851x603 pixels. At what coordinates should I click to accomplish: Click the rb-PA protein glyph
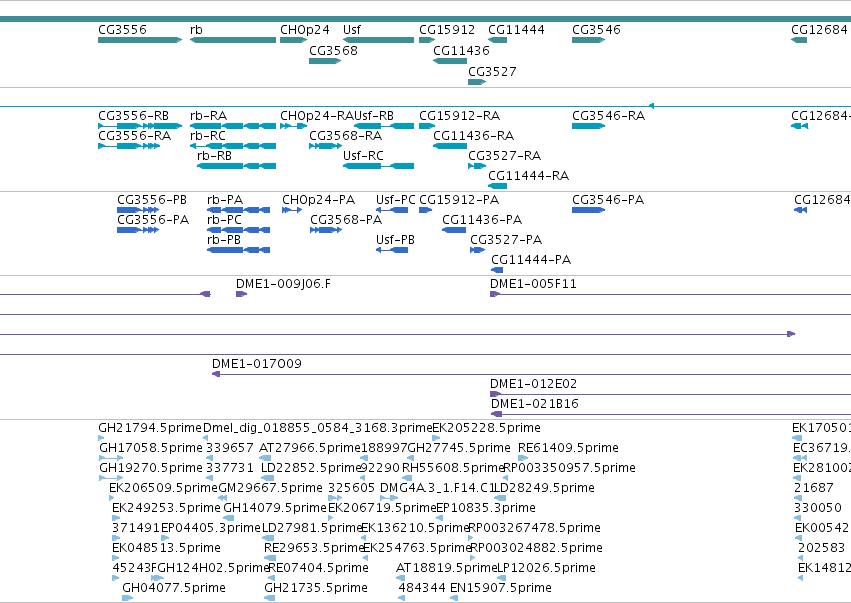point(238,210)
